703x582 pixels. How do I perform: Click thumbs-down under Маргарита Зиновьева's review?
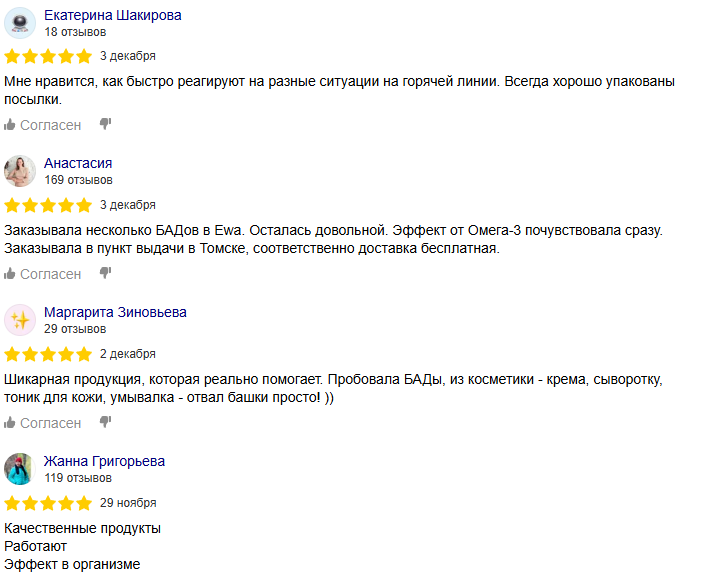pyautogui.click(x=105, y=423)
